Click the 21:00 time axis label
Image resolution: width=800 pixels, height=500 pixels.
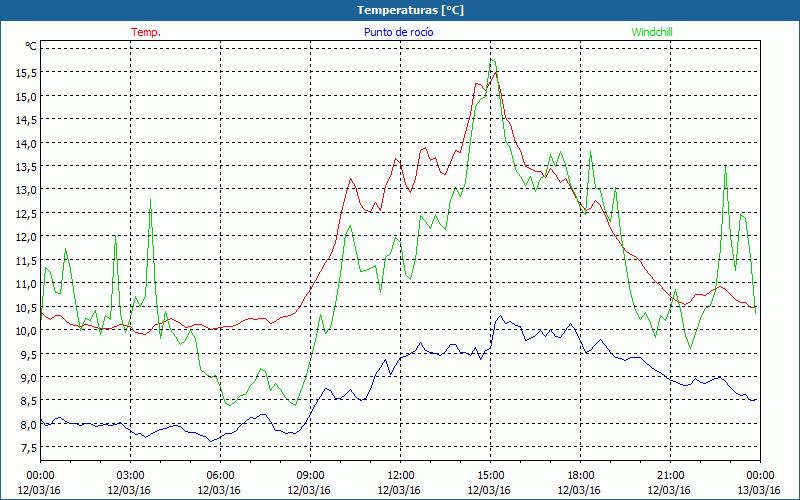670,476
